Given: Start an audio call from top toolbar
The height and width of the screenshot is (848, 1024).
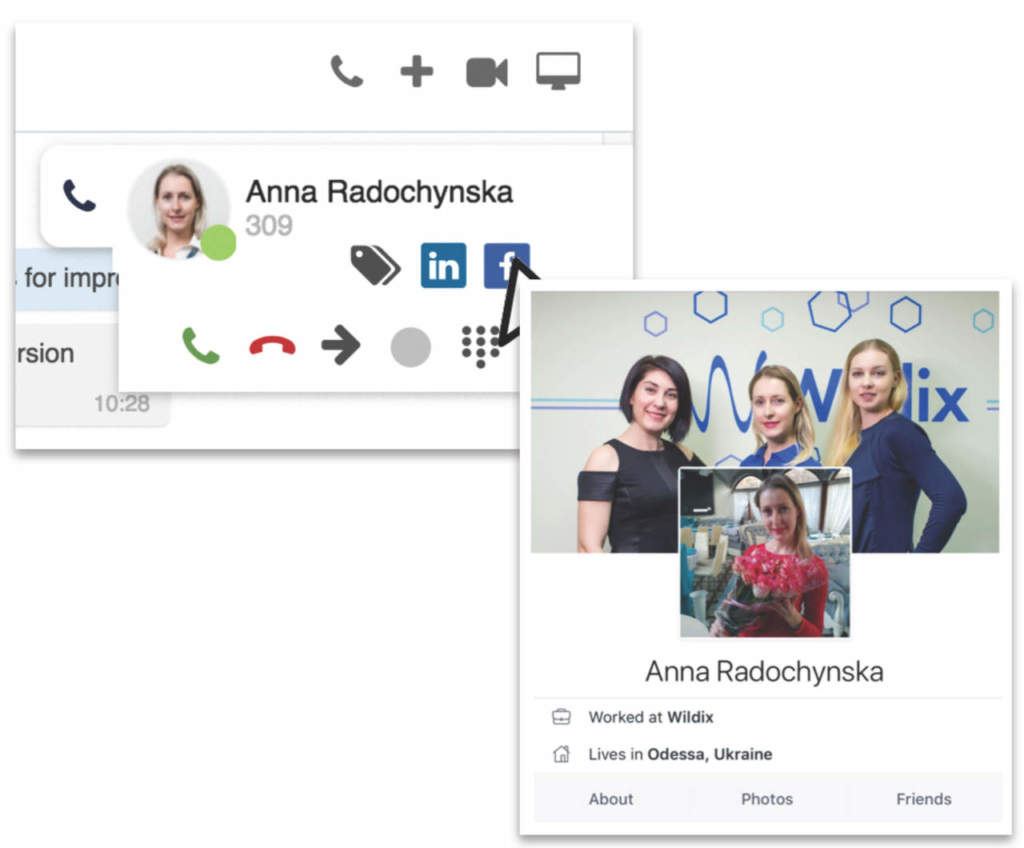Looking at the screenshot, I should click(347, 71).
